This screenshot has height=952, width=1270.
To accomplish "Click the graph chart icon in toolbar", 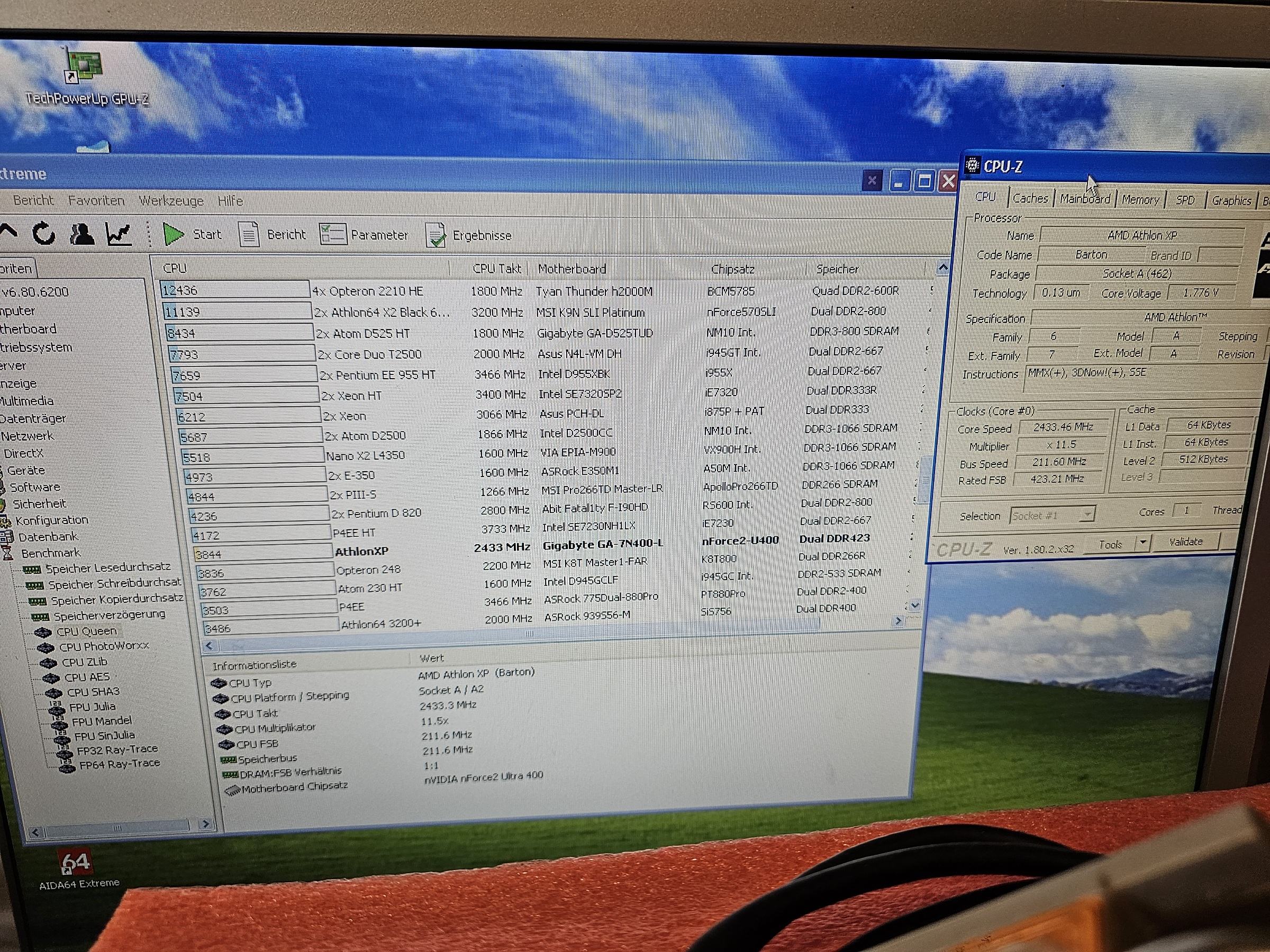I will 119,234.
